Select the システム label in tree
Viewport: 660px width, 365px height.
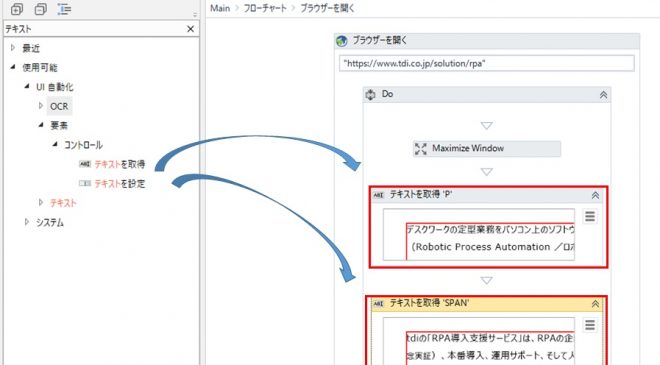[x=50, y=222]
